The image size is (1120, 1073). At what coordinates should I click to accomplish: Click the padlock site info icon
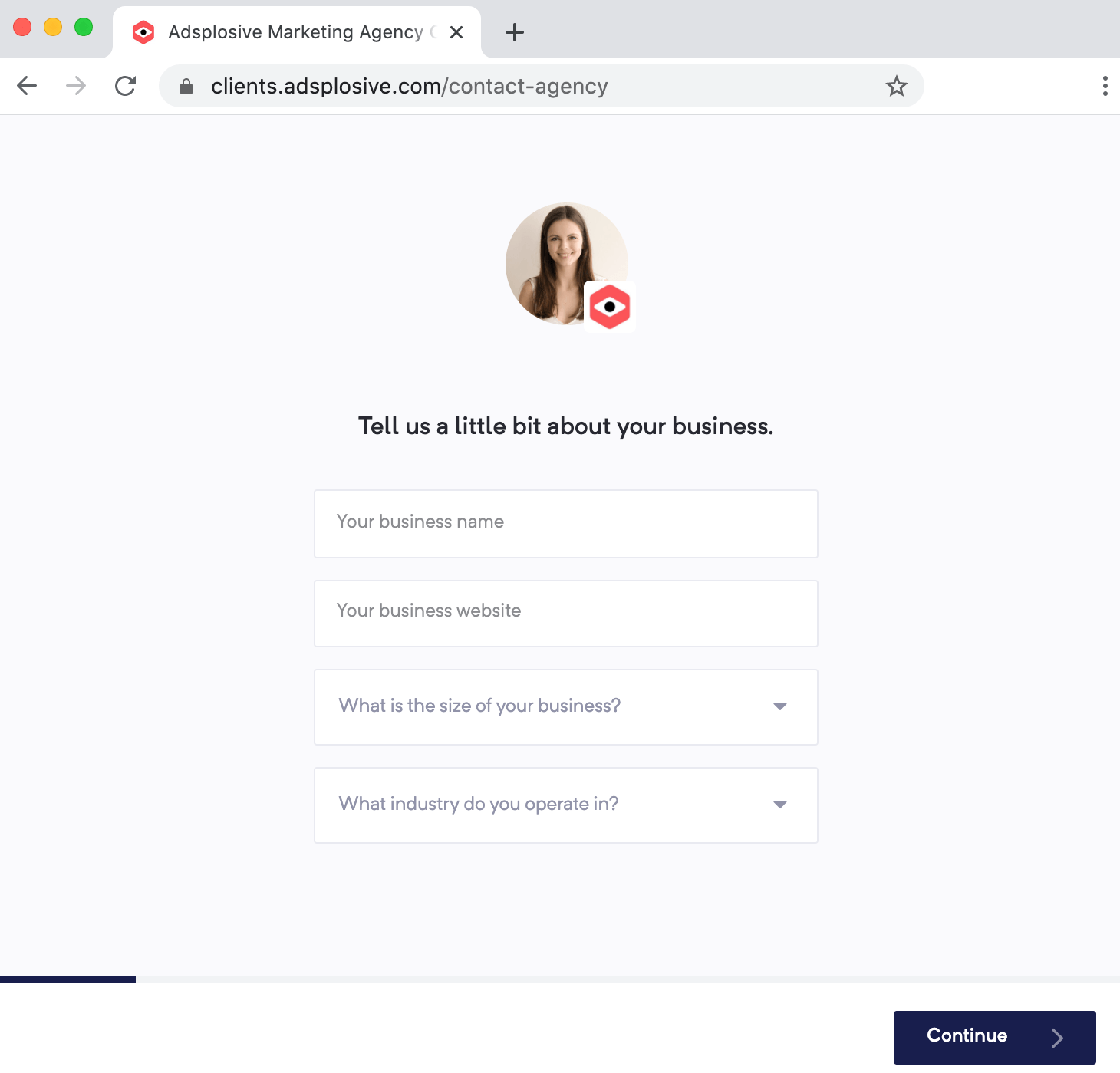186,87
